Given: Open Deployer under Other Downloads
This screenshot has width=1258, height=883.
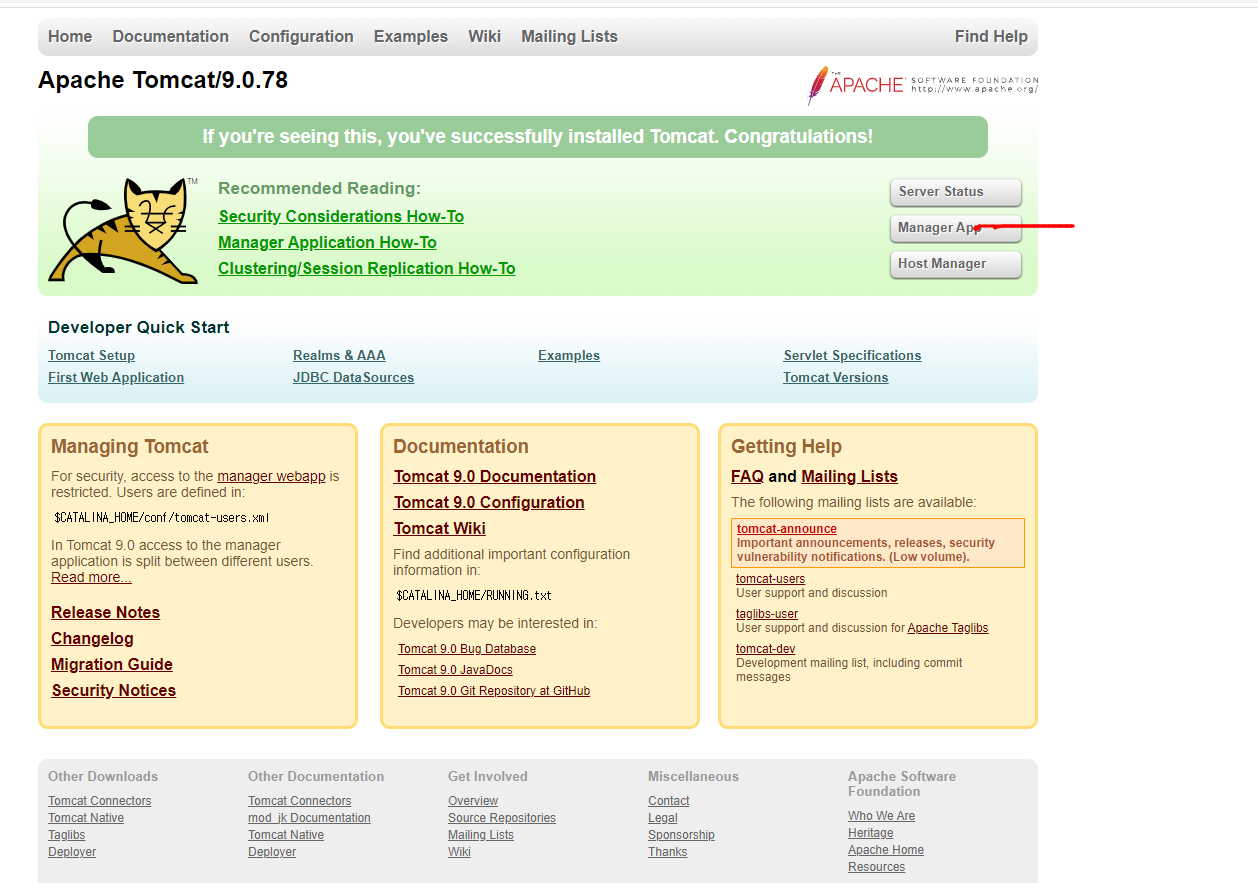Looking at the screenshot, I should pyautogui.click(x=72, y=852).
